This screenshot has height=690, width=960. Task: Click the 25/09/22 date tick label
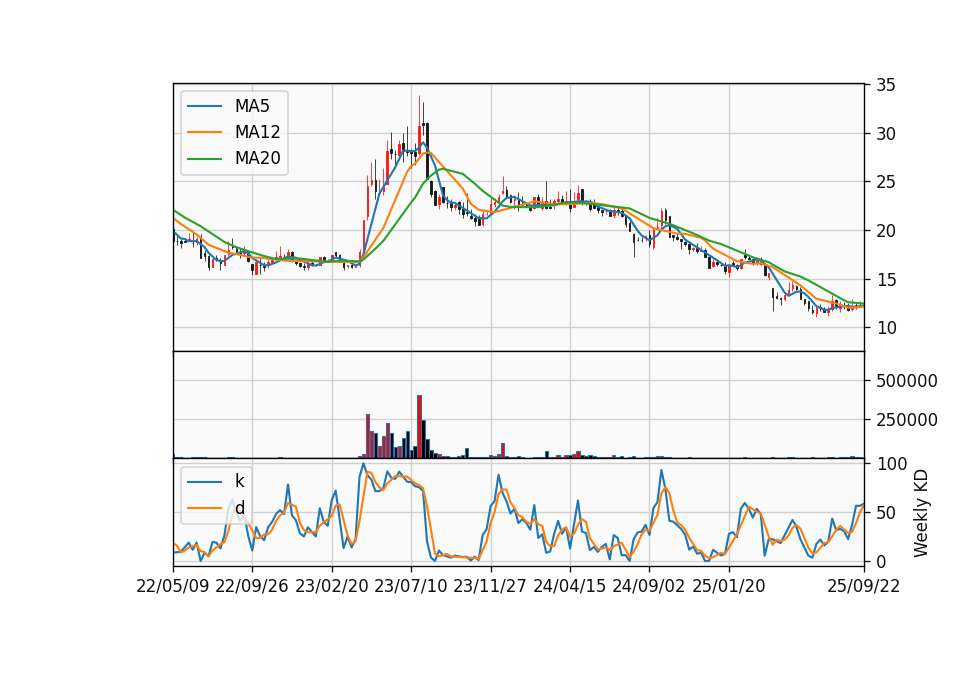click(864, 586)
